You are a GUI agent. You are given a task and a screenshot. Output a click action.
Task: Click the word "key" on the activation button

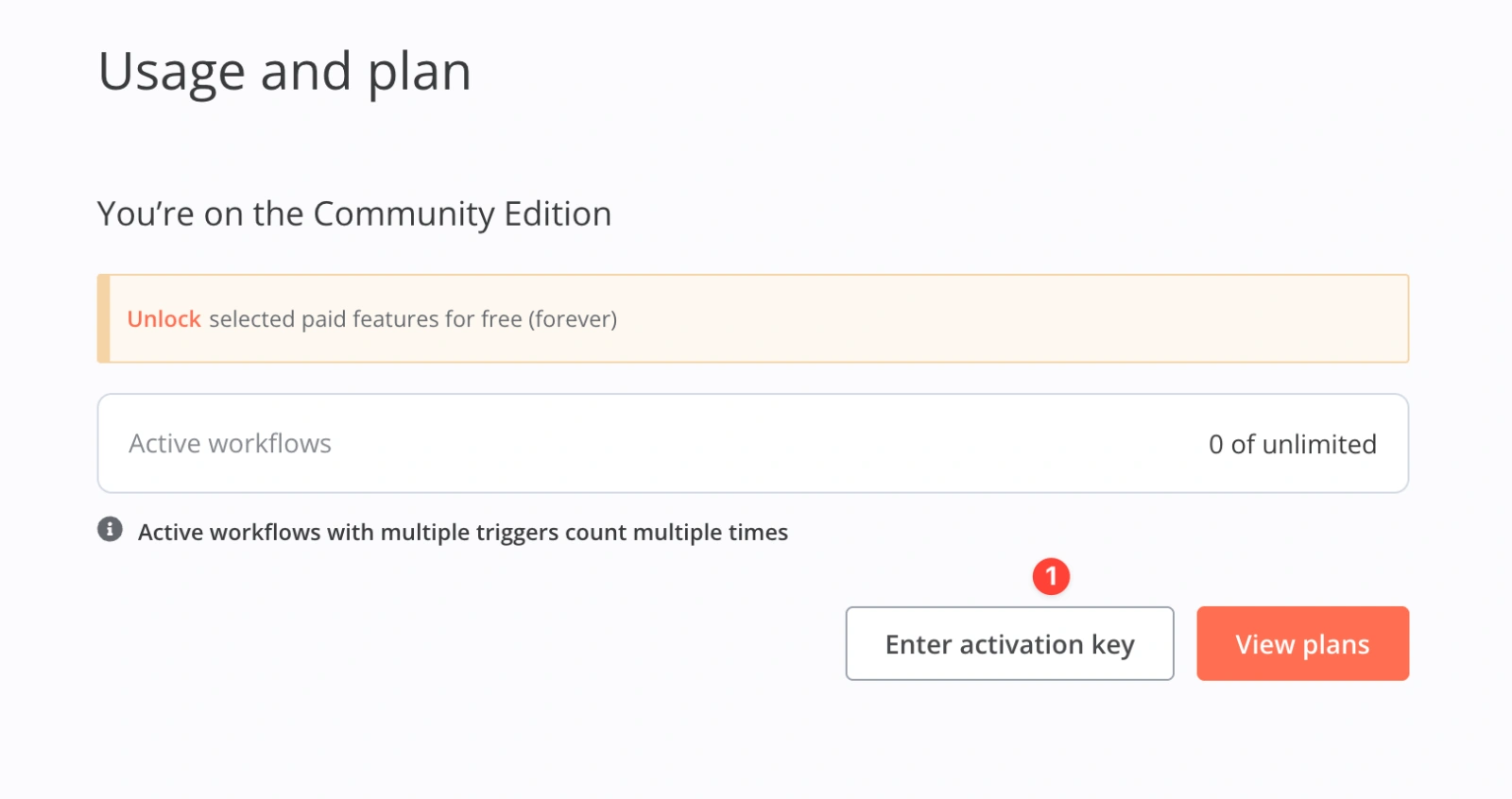(x=1112, y=644)
